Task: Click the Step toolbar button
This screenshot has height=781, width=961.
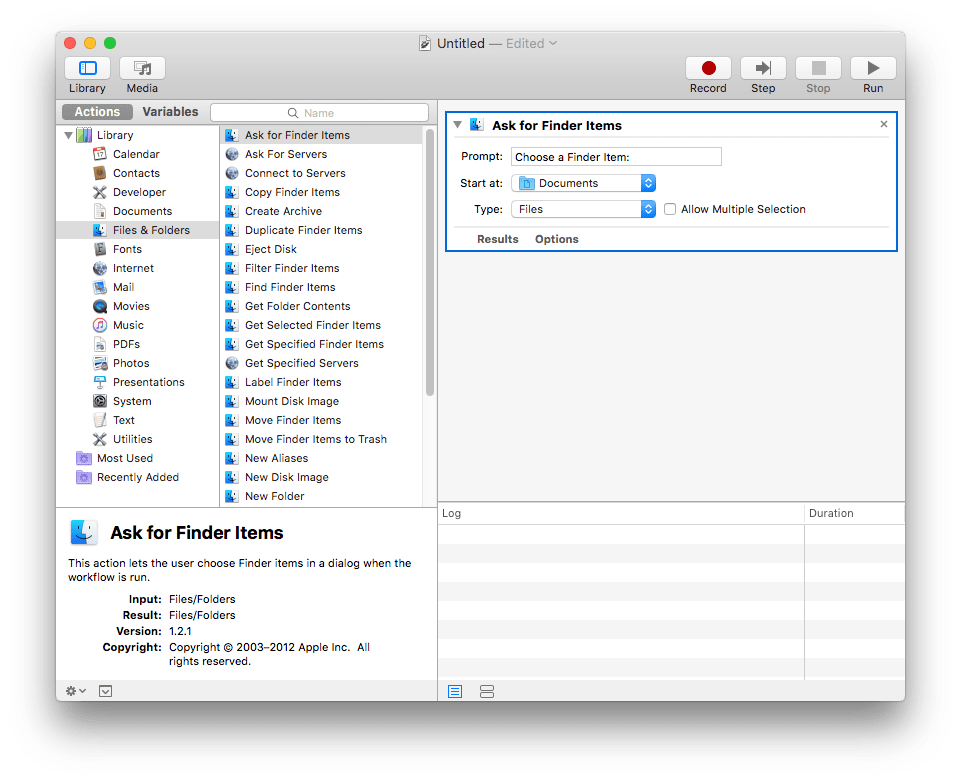Action: point(763,68)
